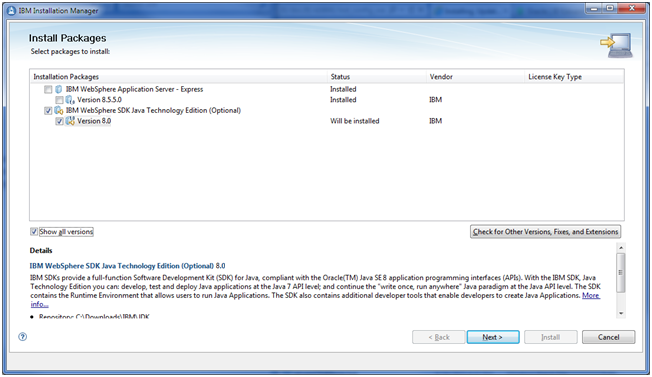Screen dimensions: 652x377
Task: Sort by Installation Packages column header
Action: click(x=178, y=76)
